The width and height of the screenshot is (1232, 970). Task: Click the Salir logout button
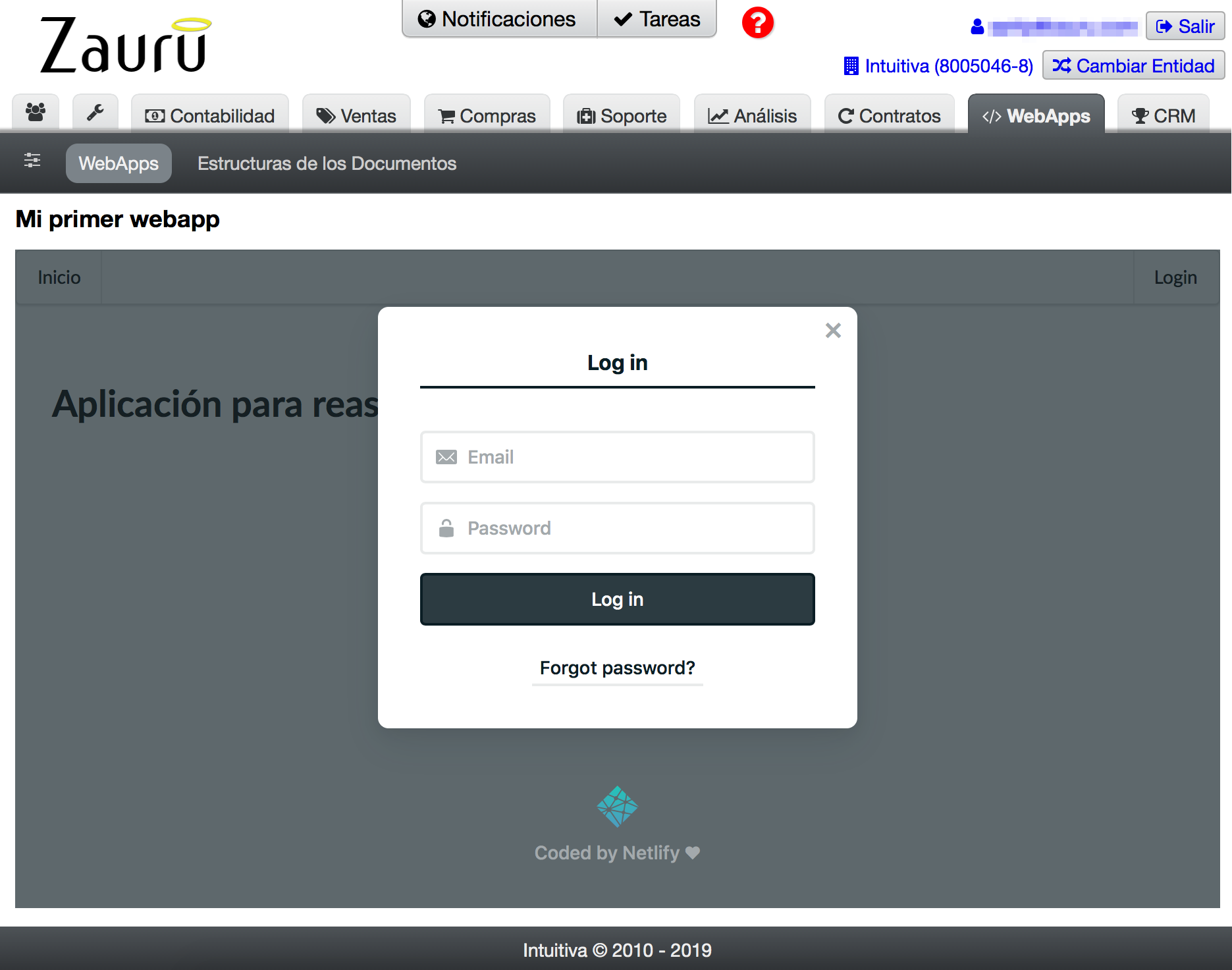point(1185,26)
